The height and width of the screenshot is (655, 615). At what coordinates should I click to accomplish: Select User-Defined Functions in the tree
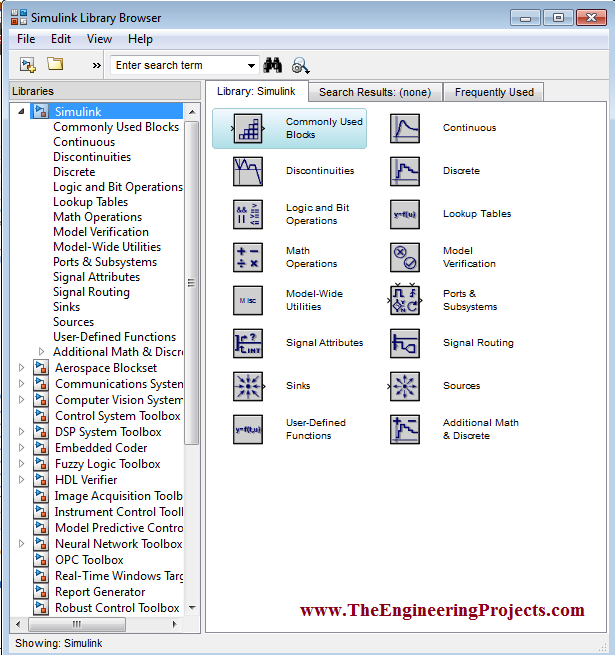coord(114,337)
